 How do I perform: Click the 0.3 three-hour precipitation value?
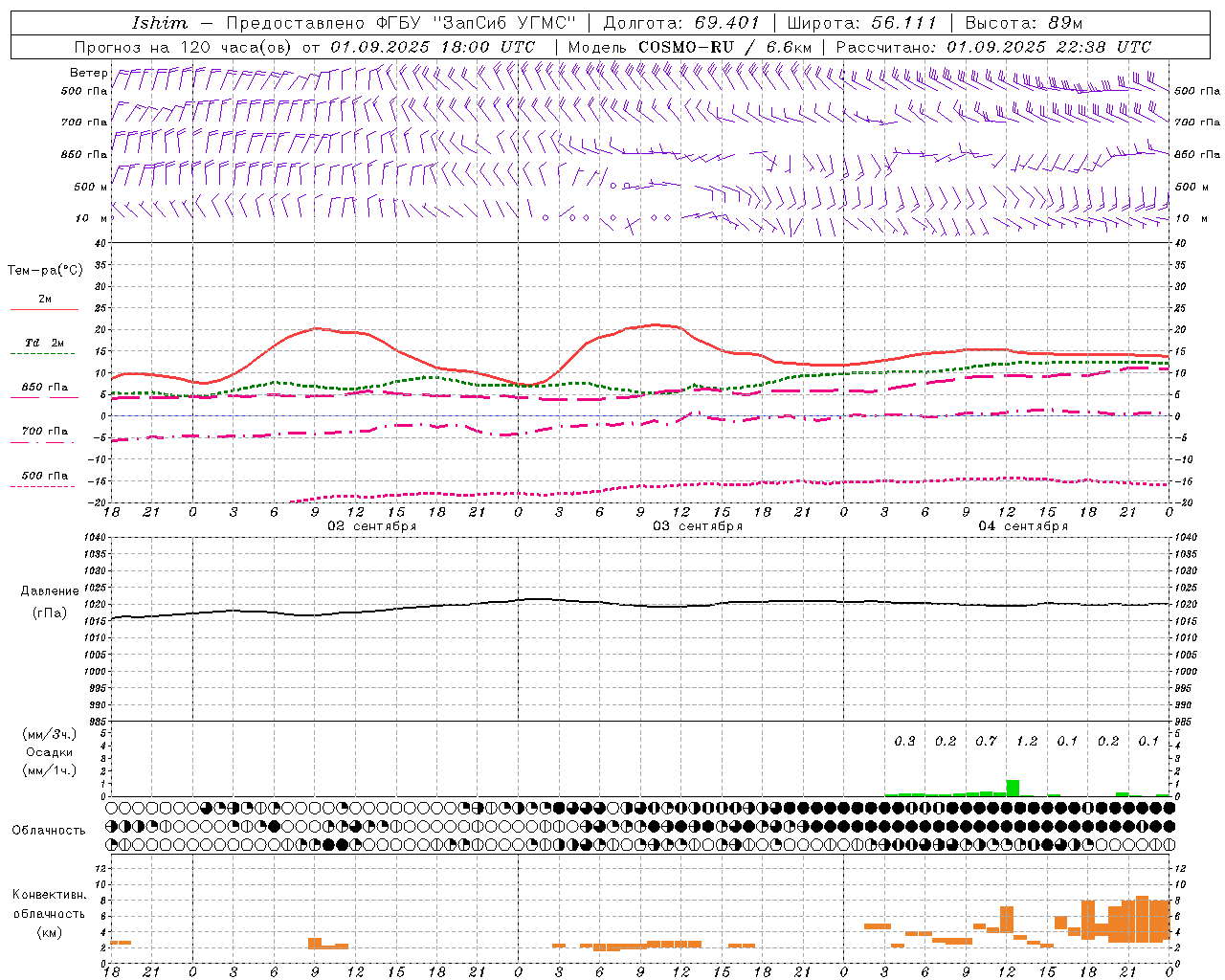click(x=904, y=742)
